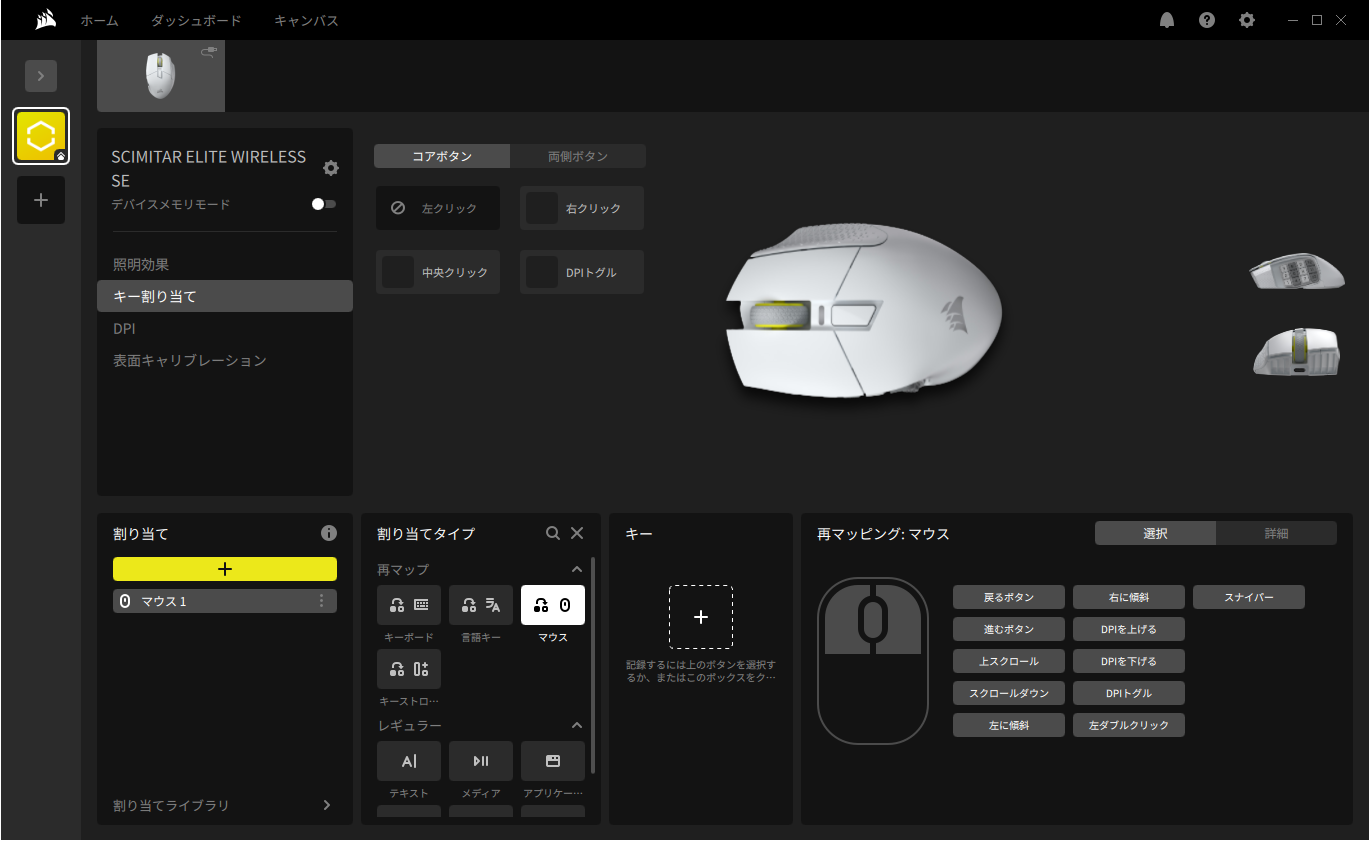The image size is (1370, 841).
Task: Search assignment types with the magnifier icon
Action: [x=553, y=533]
